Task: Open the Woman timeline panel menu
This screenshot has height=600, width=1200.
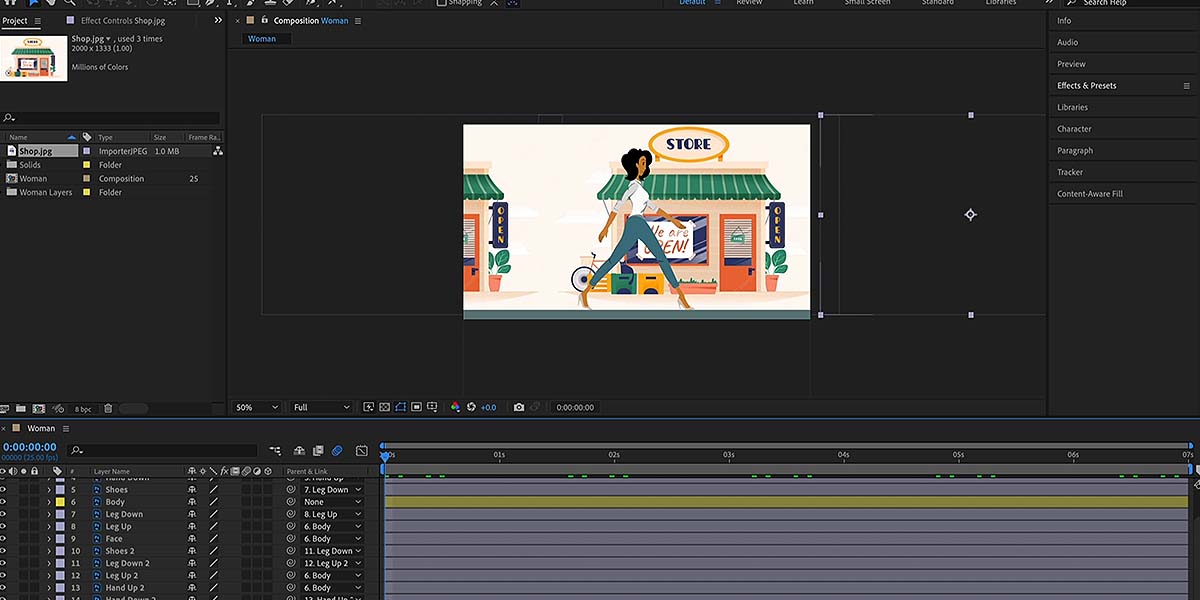Action: (66, 429)
